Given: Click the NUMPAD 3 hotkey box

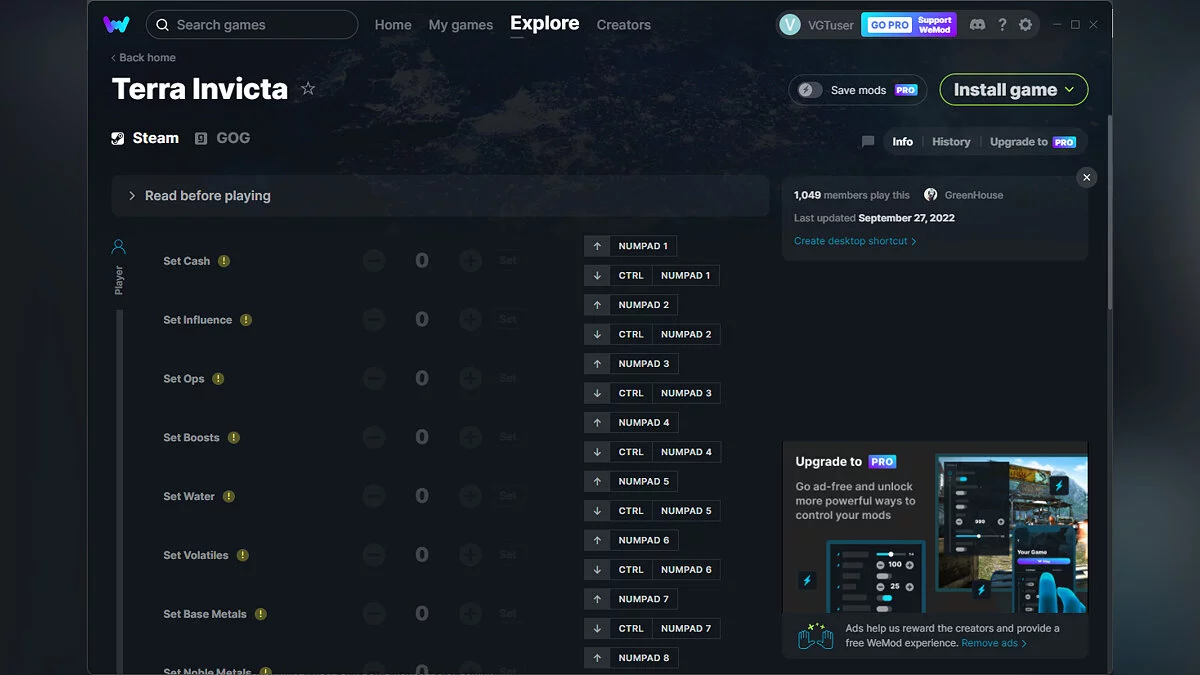Looking at the screenshot, I should pos(644,364).
